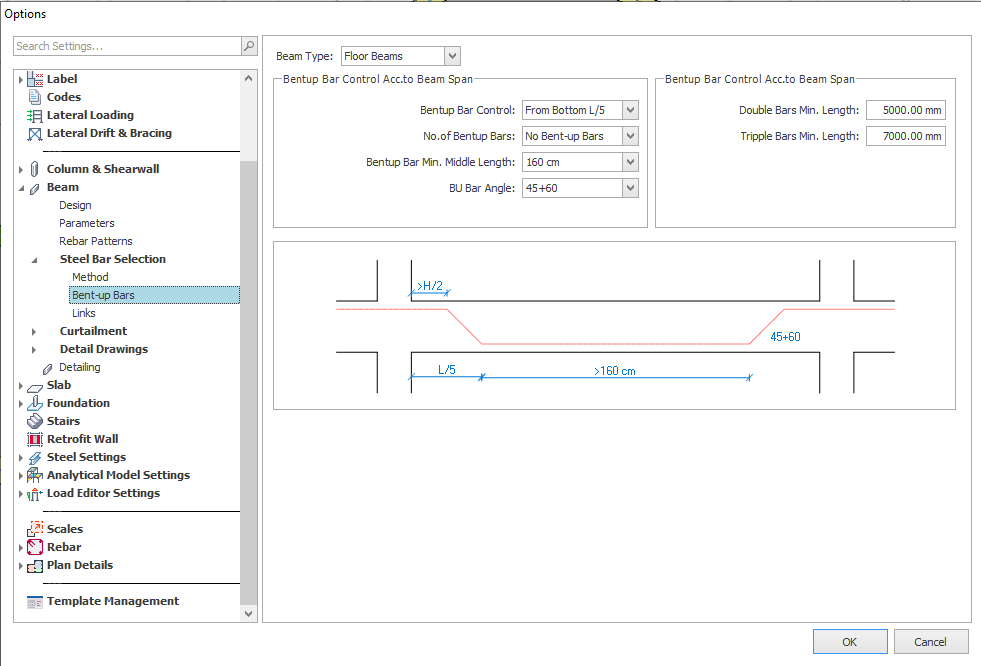The height and width of the screenshot is (666, 981).
Task: Select the Rebar Patterns item
Action: pos(96,241)
